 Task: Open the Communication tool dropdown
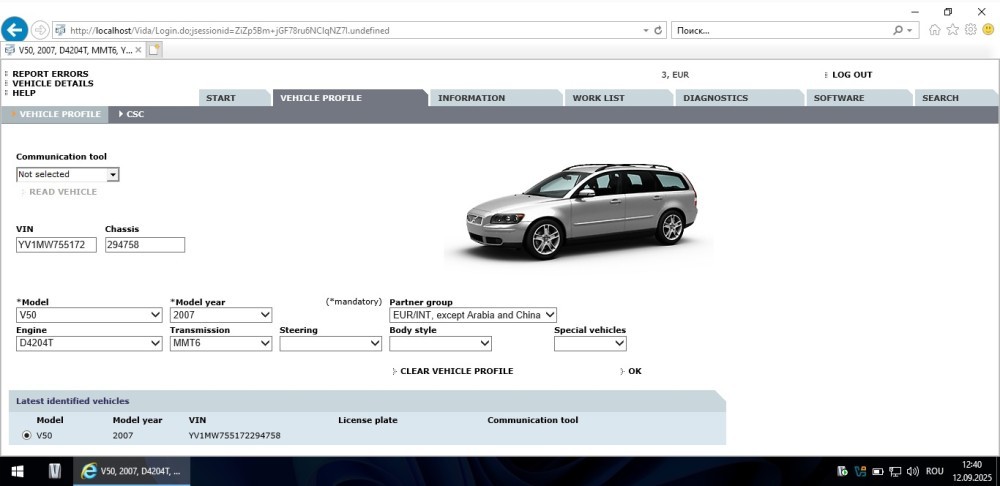[68, 174]
